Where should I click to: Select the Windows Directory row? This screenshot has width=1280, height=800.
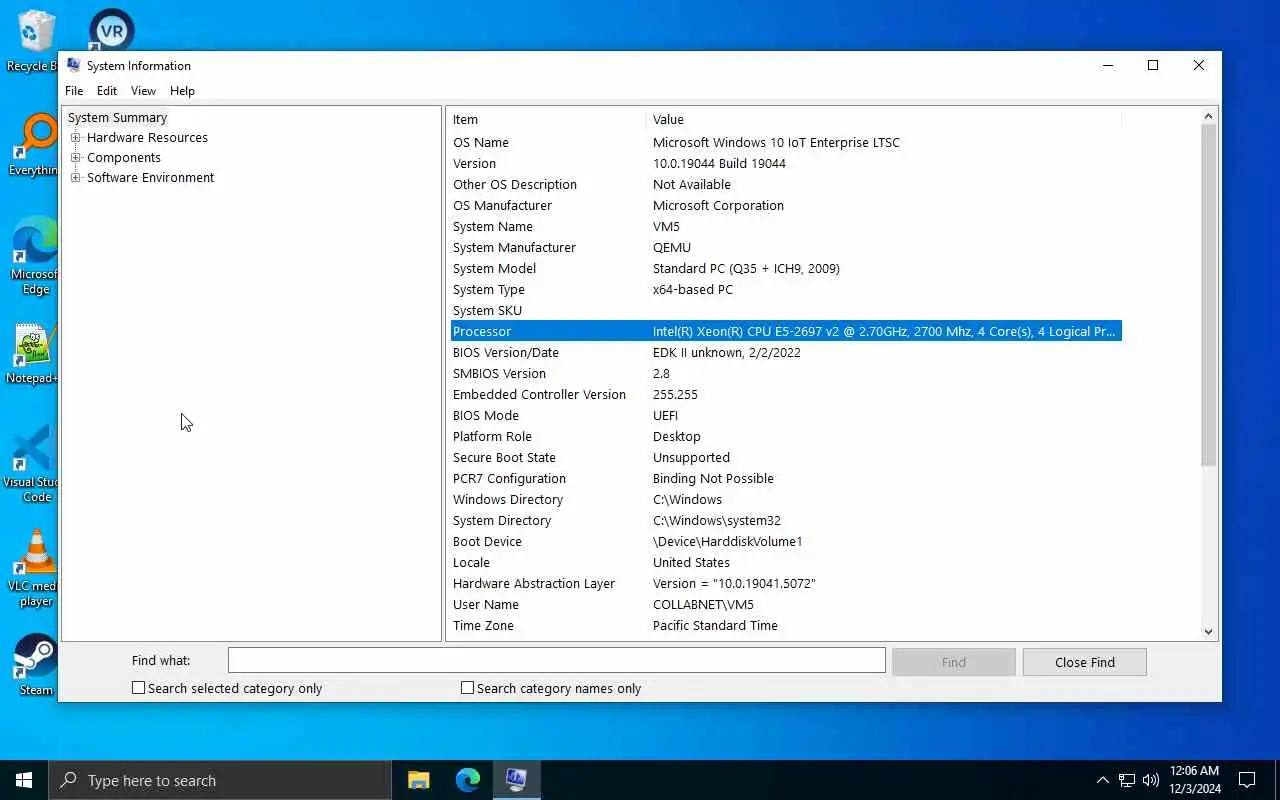click(x=786, y=499)
